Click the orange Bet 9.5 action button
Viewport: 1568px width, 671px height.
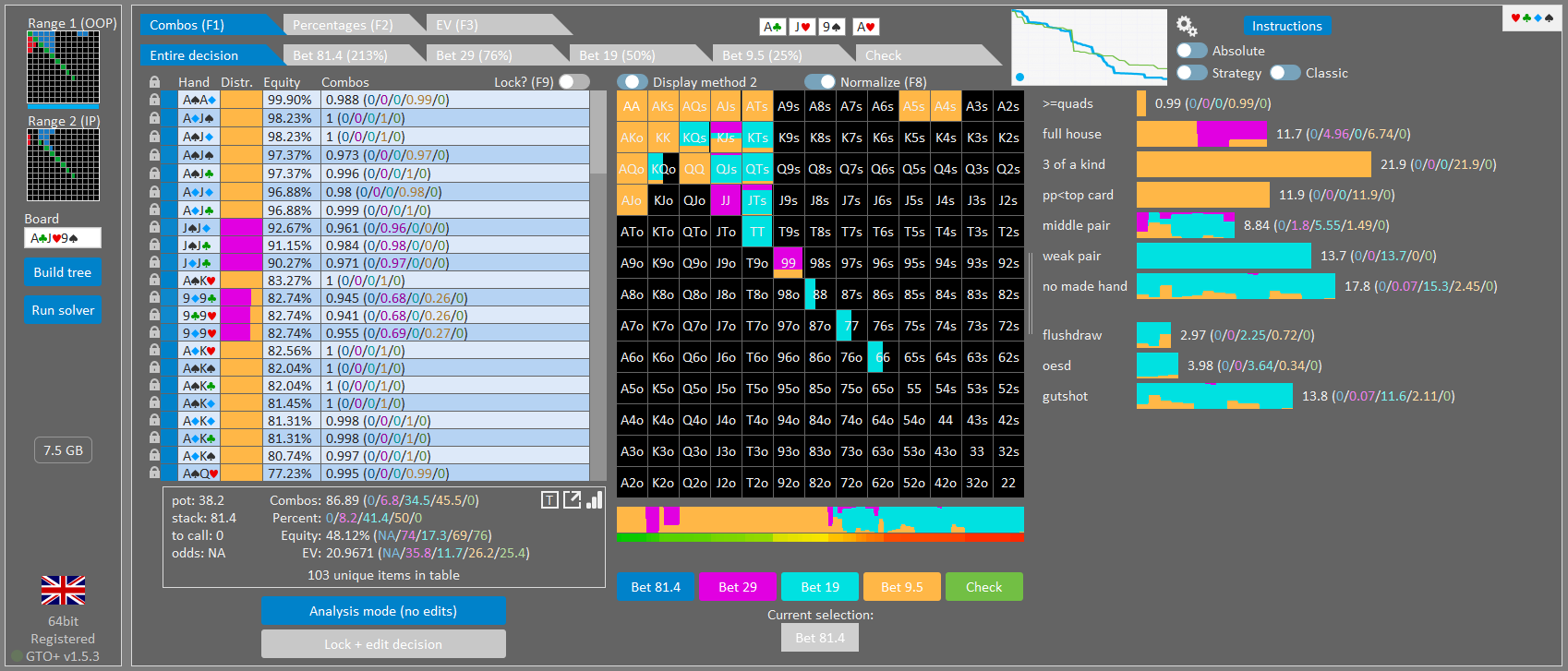[902, 587]
